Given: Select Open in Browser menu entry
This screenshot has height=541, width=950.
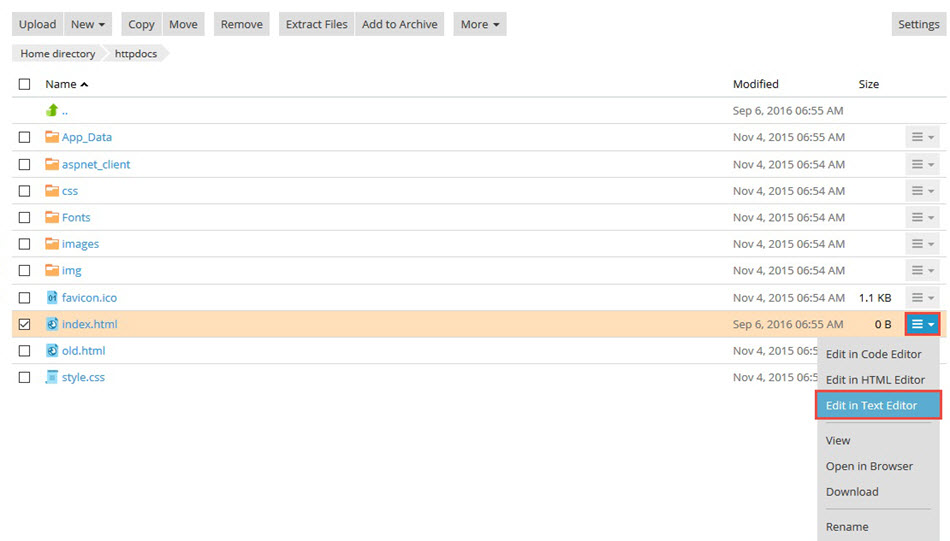Looking at the screenshot, I should coord(869,466).
